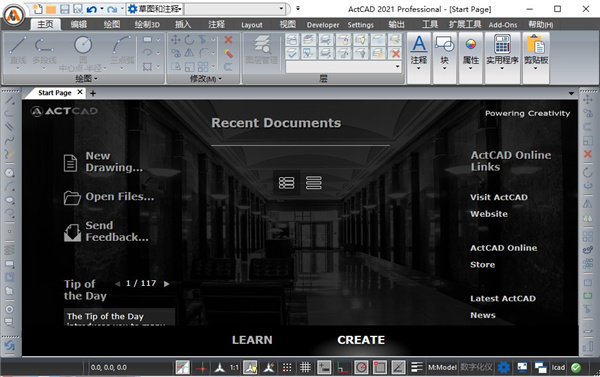The width and height of the screenshot is (600, 377).
Task: Click the green checkmark icon in status bar
Action: [x=576, y=367]
